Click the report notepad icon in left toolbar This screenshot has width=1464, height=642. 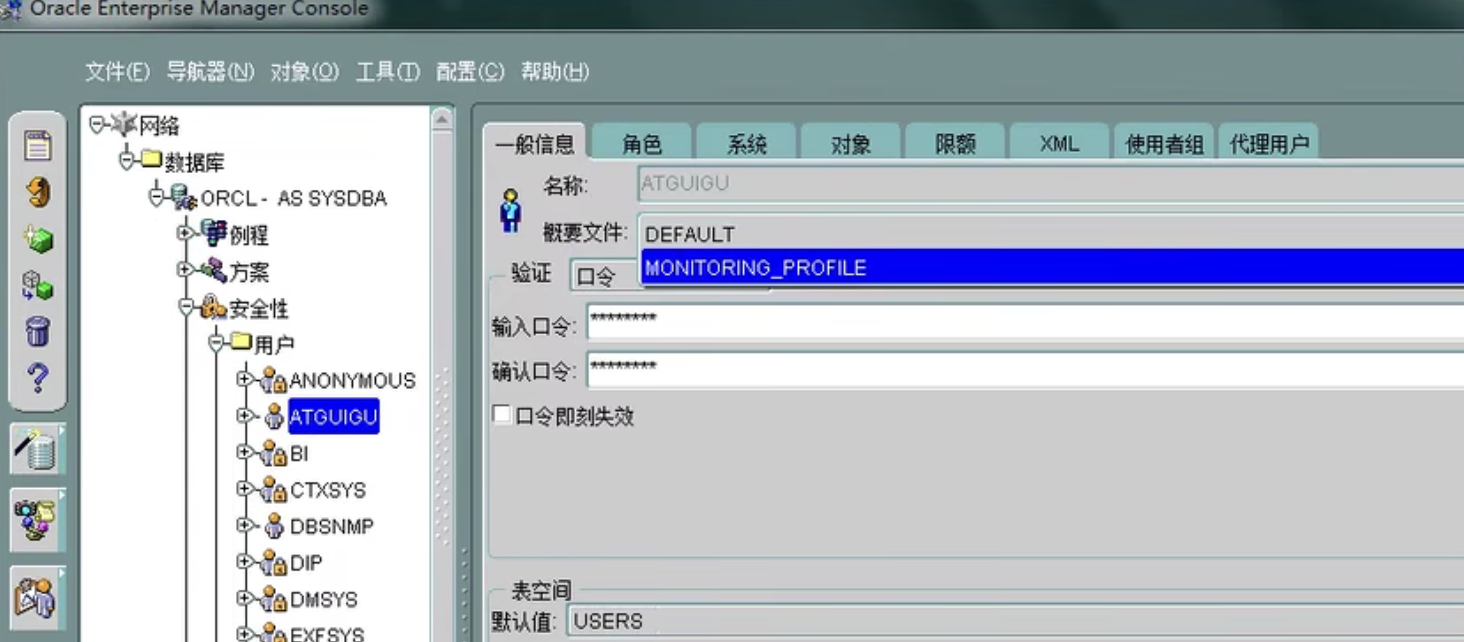[x=38, y=146]
